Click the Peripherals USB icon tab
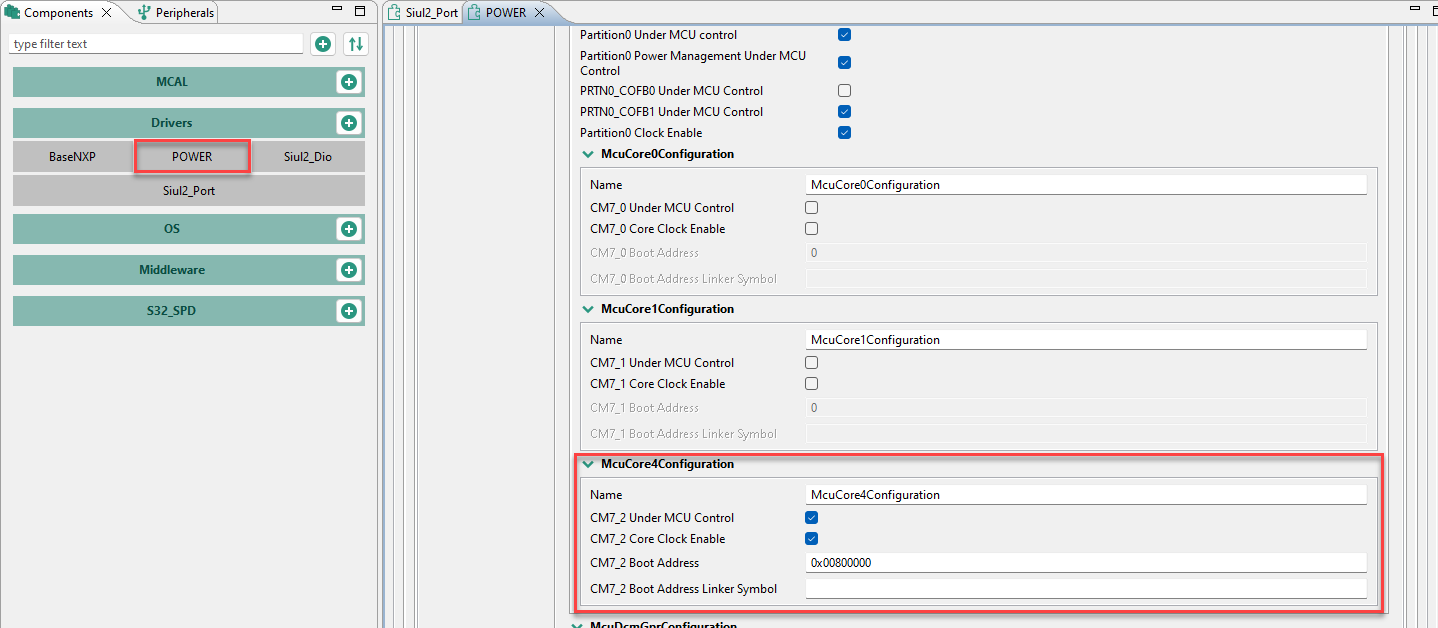The image size is (1438, 628). 144,13
